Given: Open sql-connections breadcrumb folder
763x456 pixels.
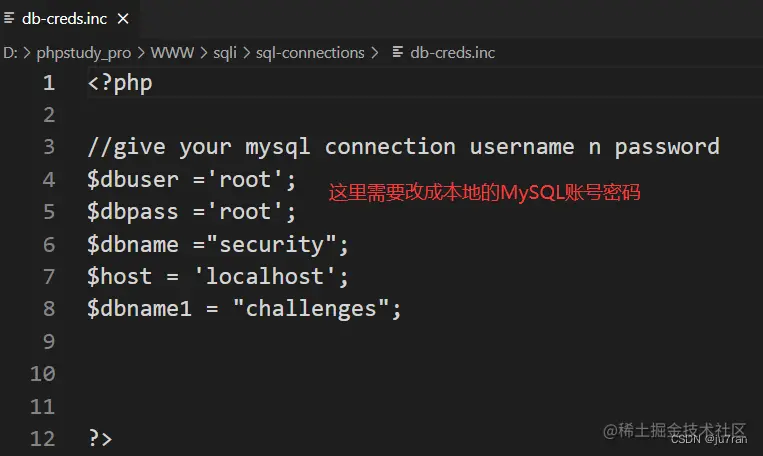Looking at the screenshot, I should (x=310, y=53).
